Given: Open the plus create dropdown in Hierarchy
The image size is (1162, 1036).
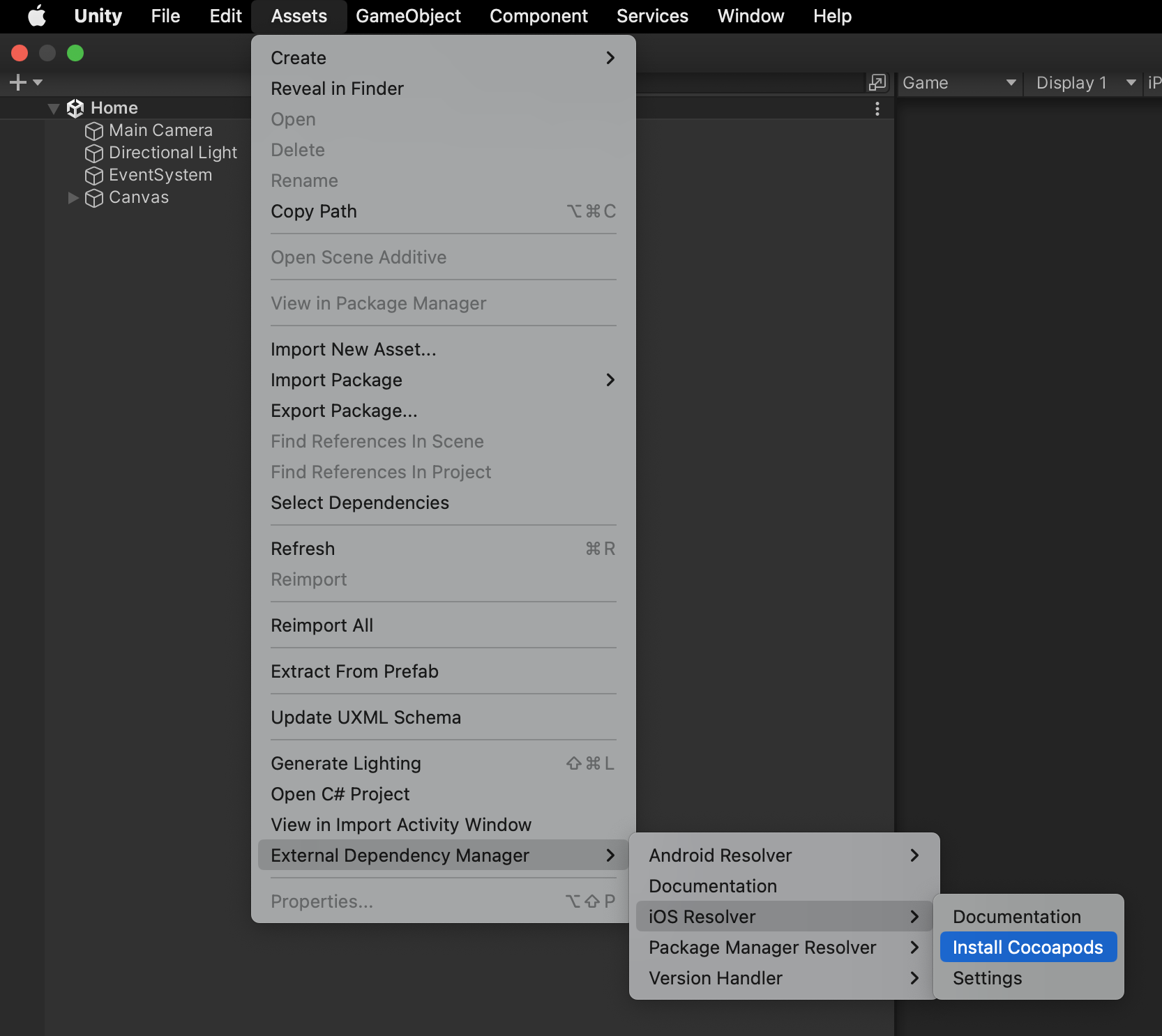Looking at the screenshot, I should pos(25,83).
